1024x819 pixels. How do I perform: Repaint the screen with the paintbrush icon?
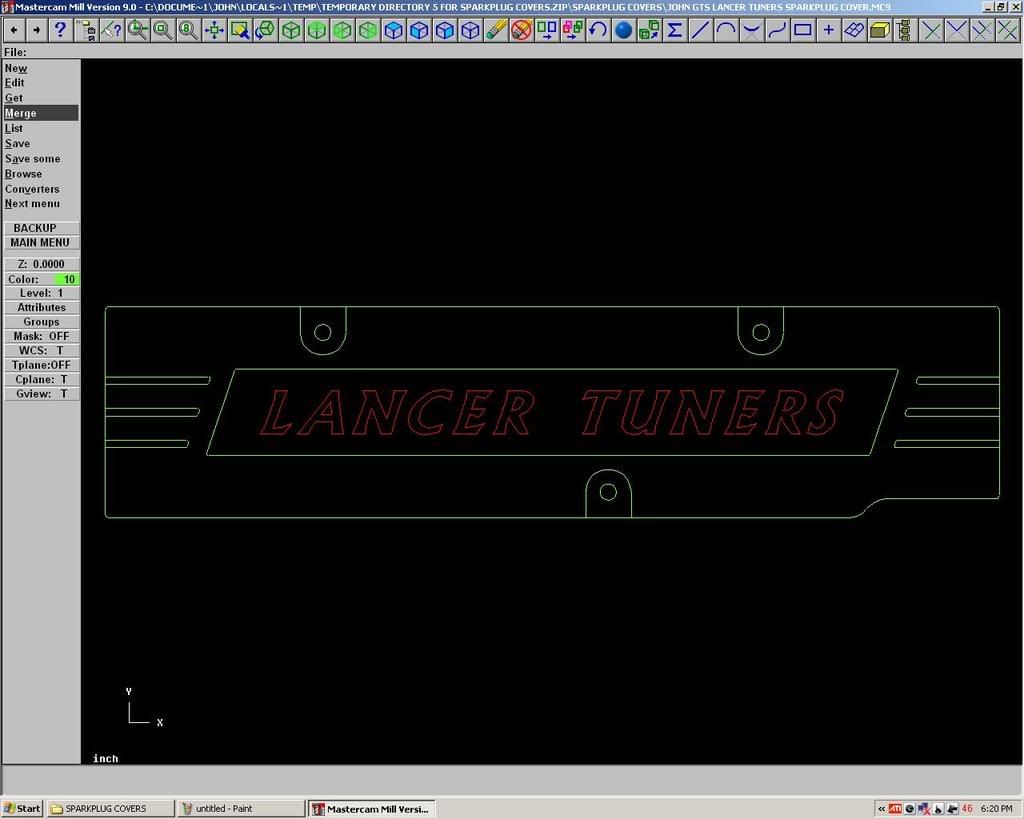(240, 30)
